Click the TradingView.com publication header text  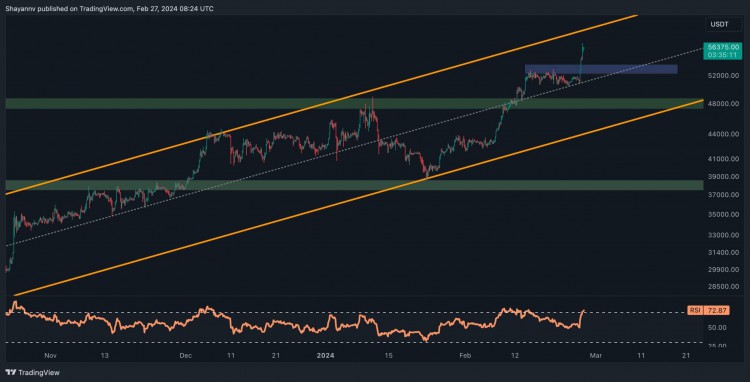coord(109,9)
